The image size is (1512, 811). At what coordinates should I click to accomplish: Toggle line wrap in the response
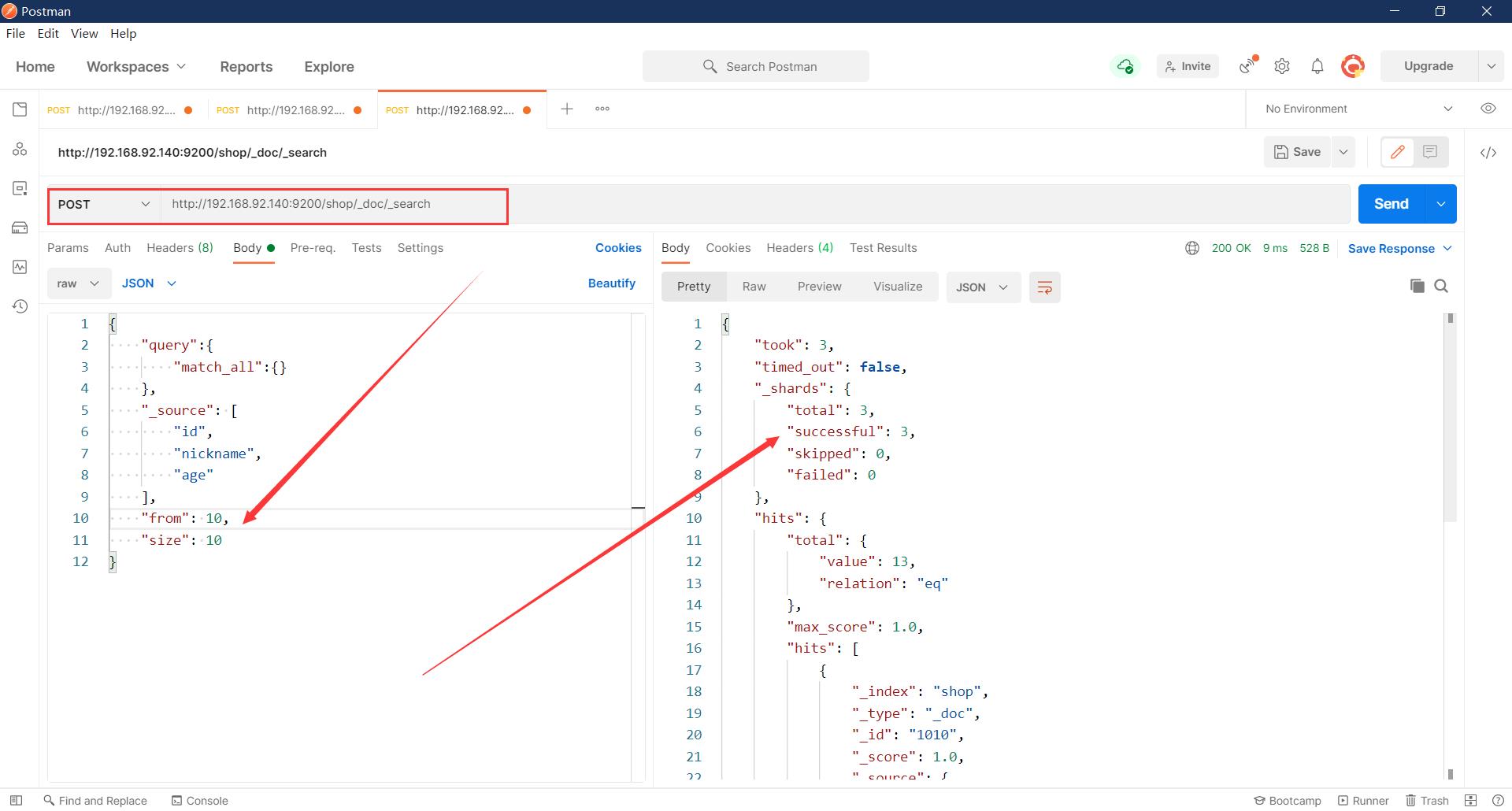pos(1045,287)
